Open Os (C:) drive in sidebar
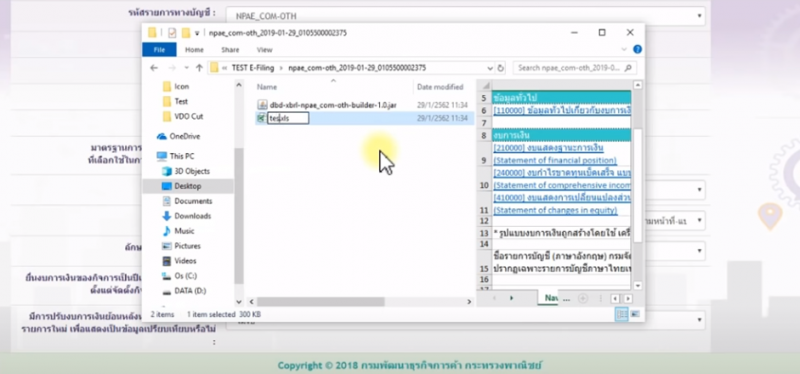 [x=185, y=276]
